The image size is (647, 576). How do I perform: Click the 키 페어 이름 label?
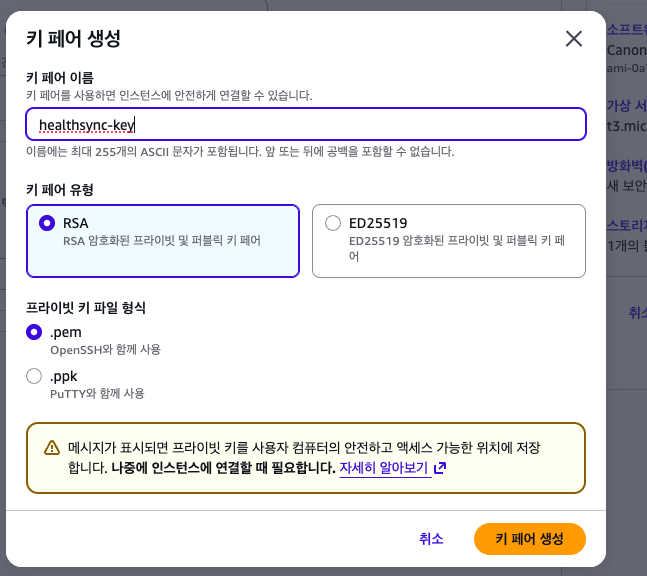pos(60,77)
